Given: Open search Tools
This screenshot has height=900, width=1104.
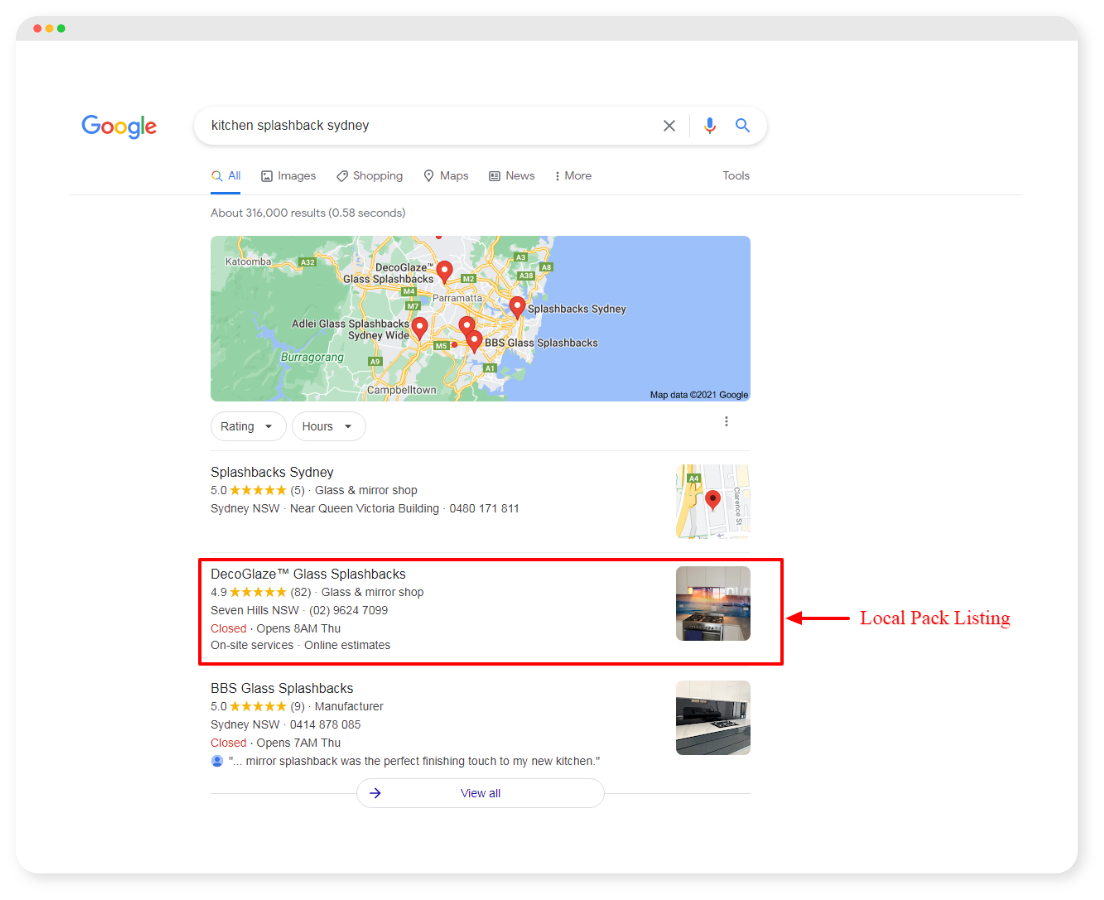Looking at the screenshot, I should 736,176.
